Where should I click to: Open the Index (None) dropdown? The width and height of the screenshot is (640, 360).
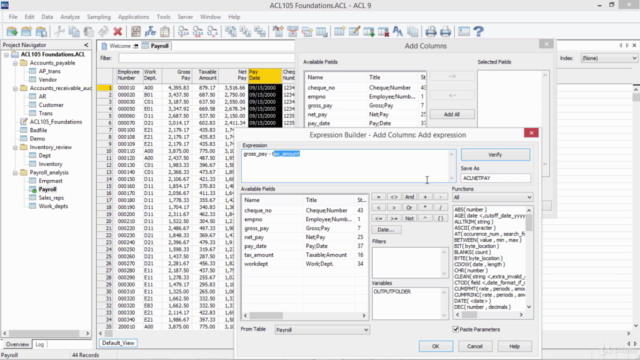pyautogui.click(x=609, y=58)
